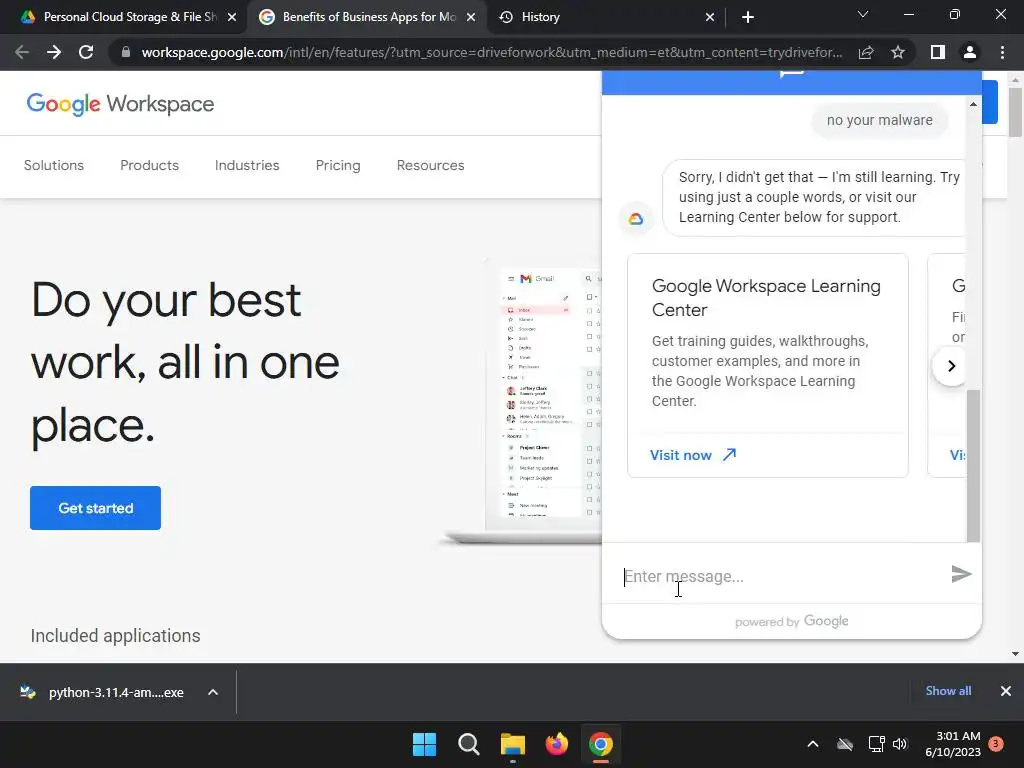Screen dimensions: 1024x768
Task: Share this page via address bar icon
Action: coord(866,52)
